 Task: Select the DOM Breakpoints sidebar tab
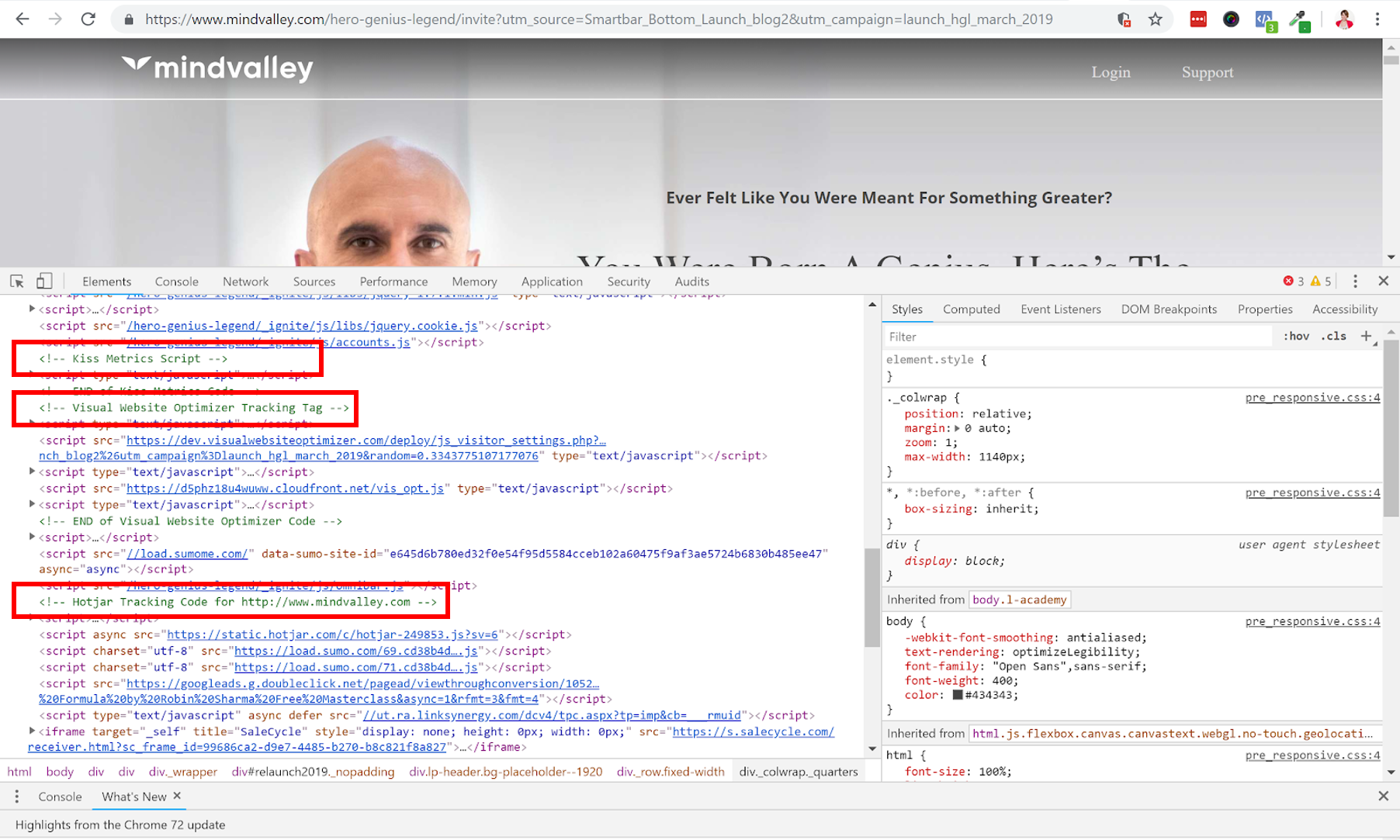click(x=1169, y=309)
